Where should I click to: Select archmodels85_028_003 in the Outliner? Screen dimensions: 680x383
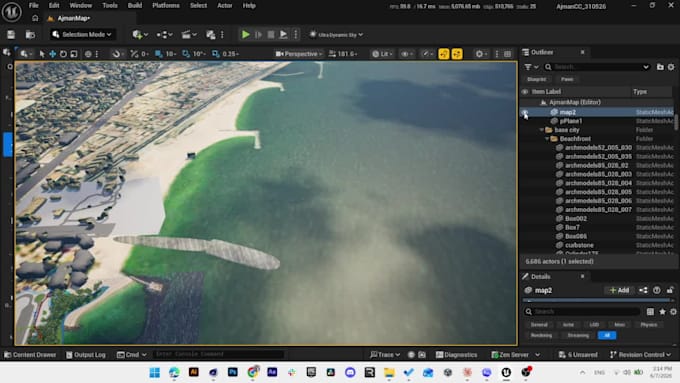coord(598,174)
